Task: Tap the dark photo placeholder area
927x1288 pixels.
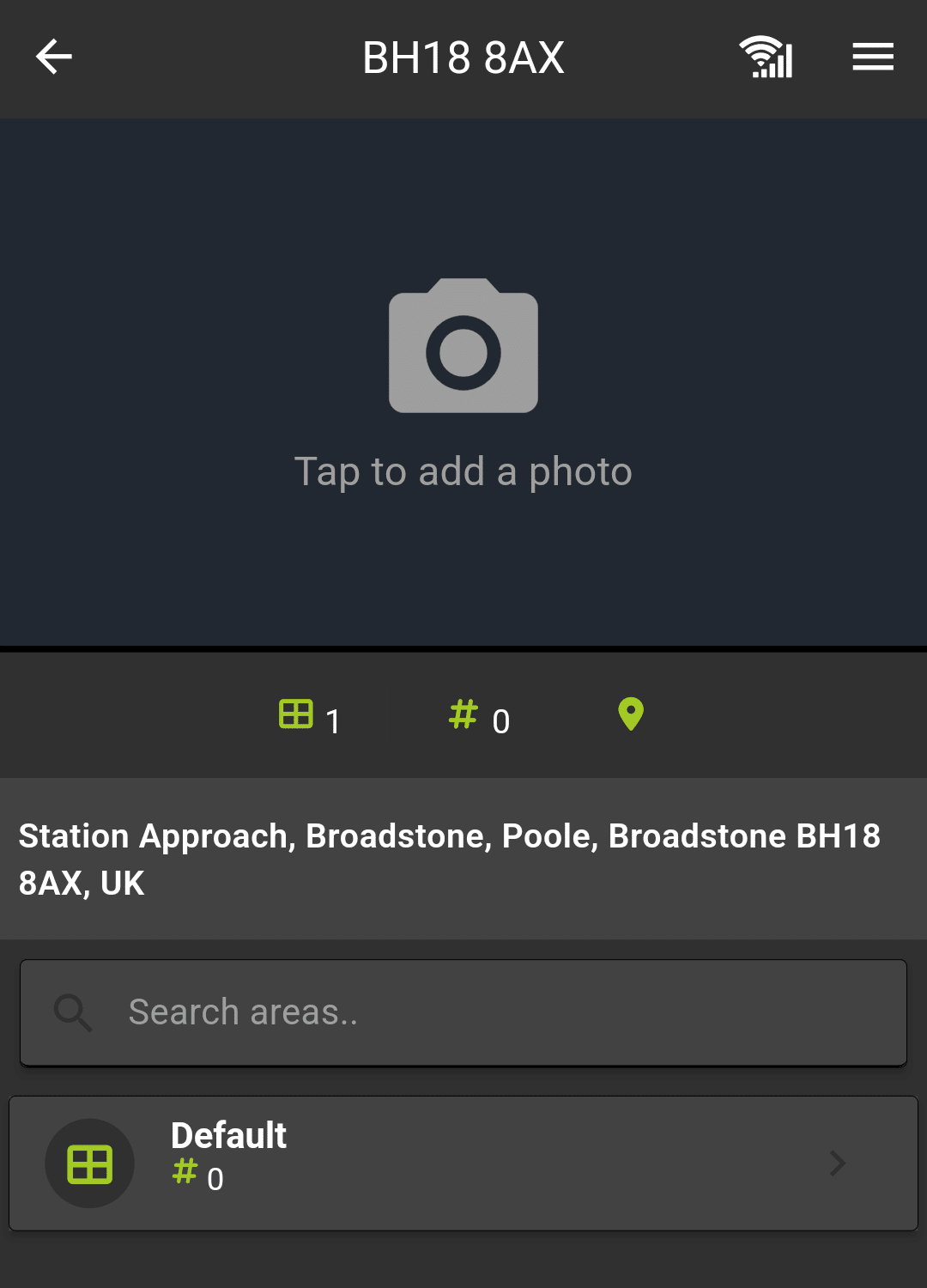Action: pos(463,382)
